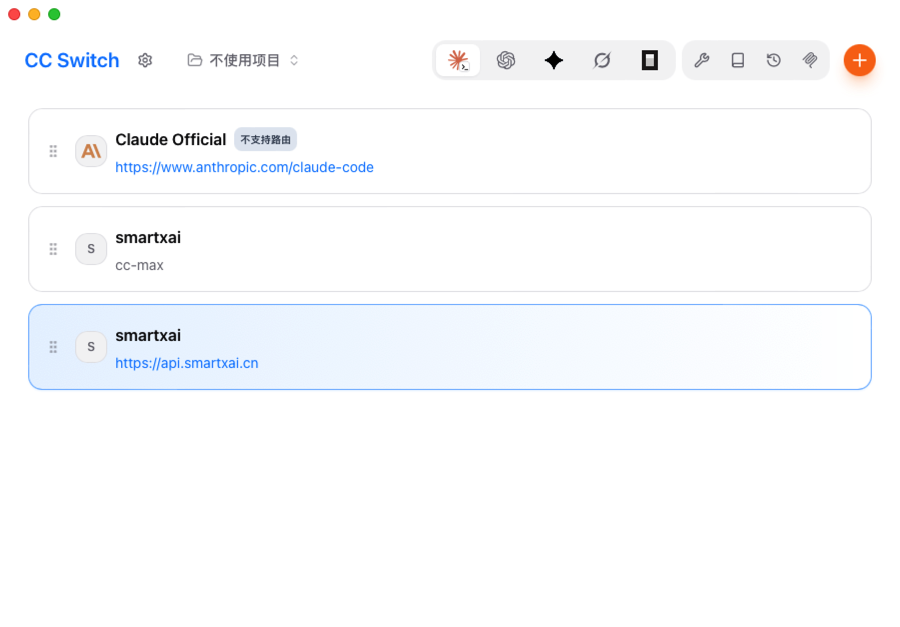Open the book icon panel
The image size is (900, 627).
click(x=738, y=60)
